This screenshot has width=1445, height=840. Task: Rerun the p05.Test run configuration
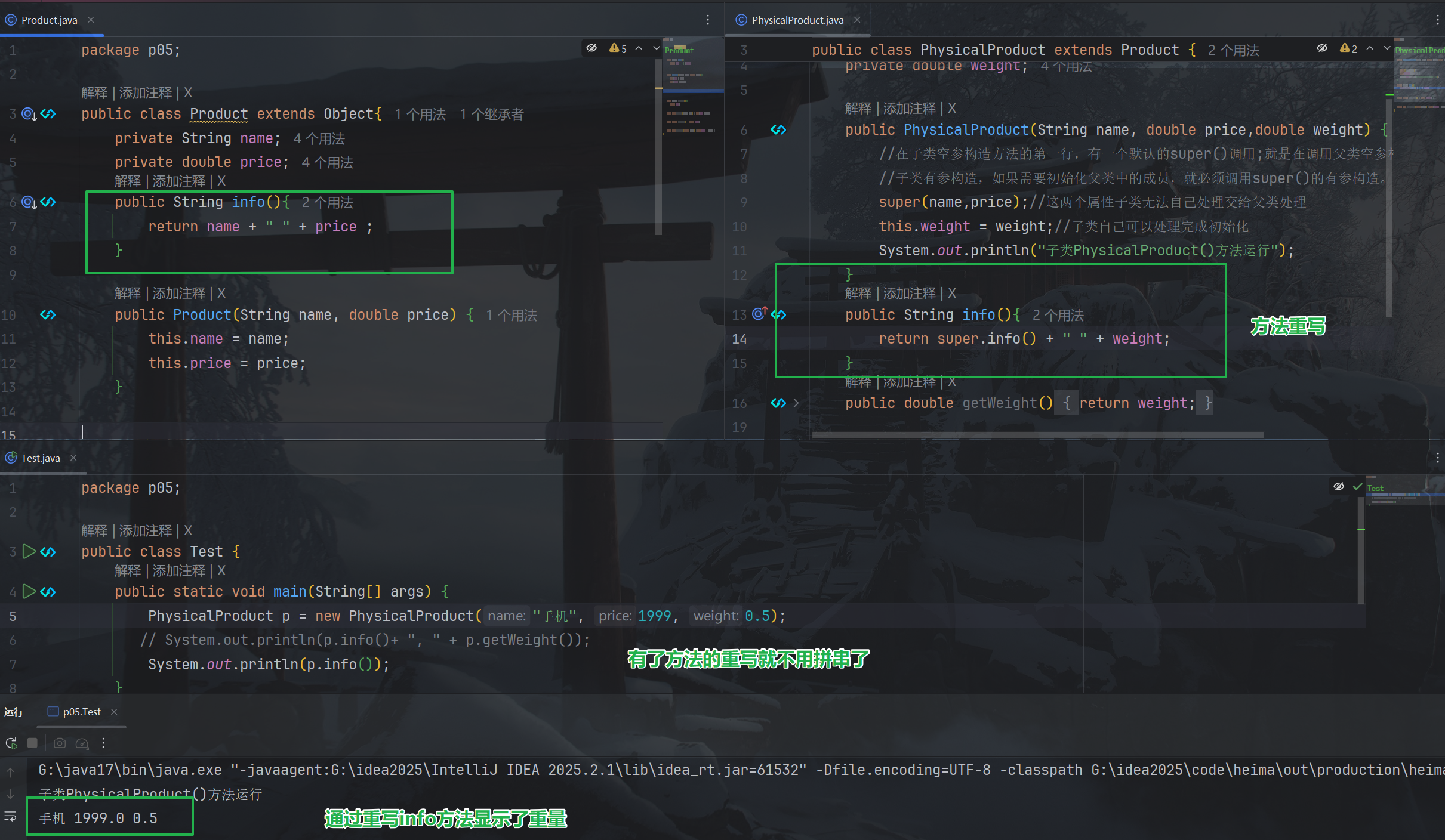[11, 743]
